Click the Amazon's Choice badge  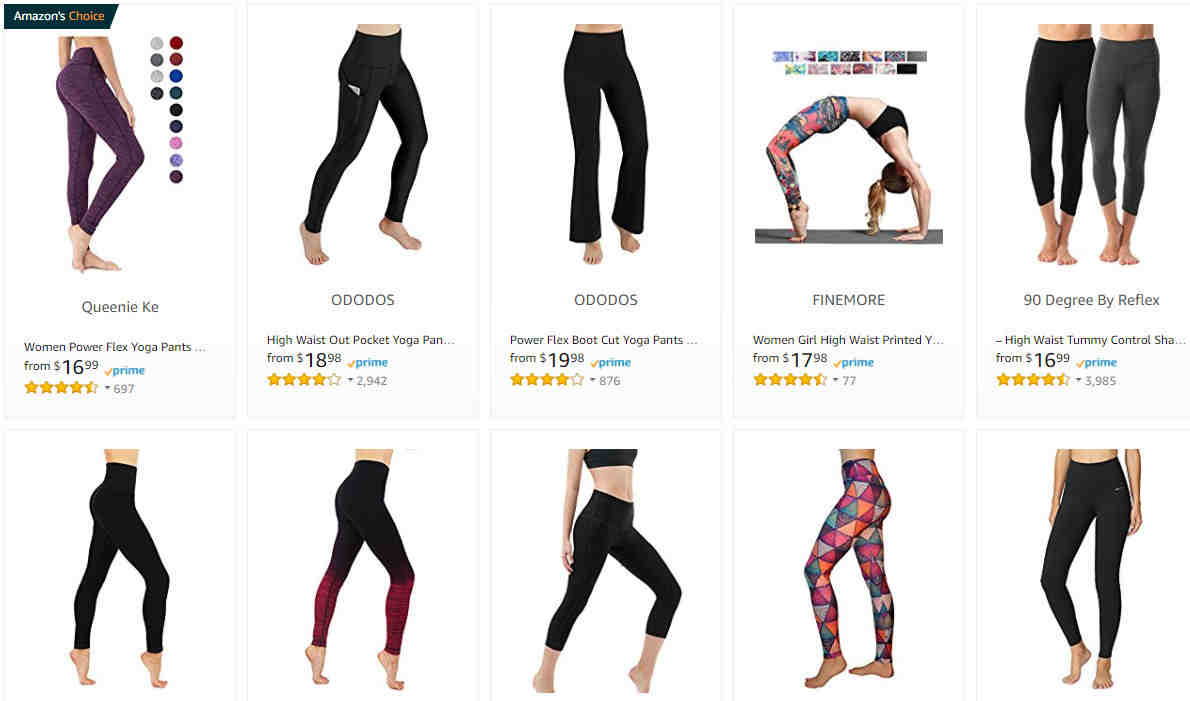pos(61,16)
